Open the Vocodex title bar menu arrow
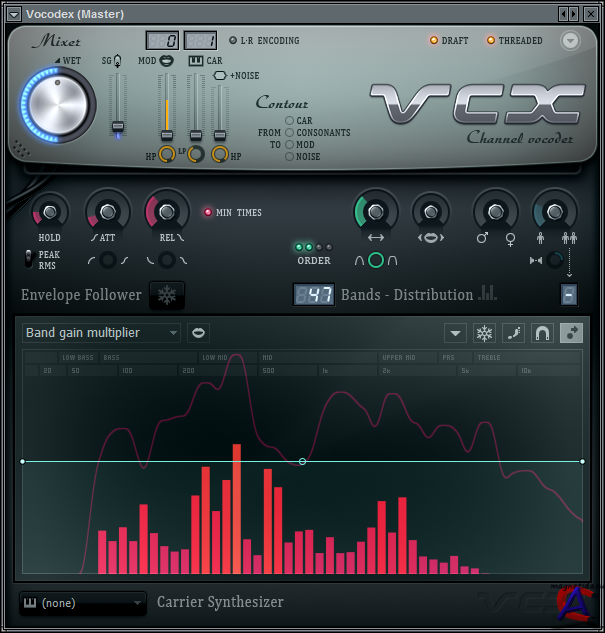Viewport: 605px width, 633px height. (13, 12)
